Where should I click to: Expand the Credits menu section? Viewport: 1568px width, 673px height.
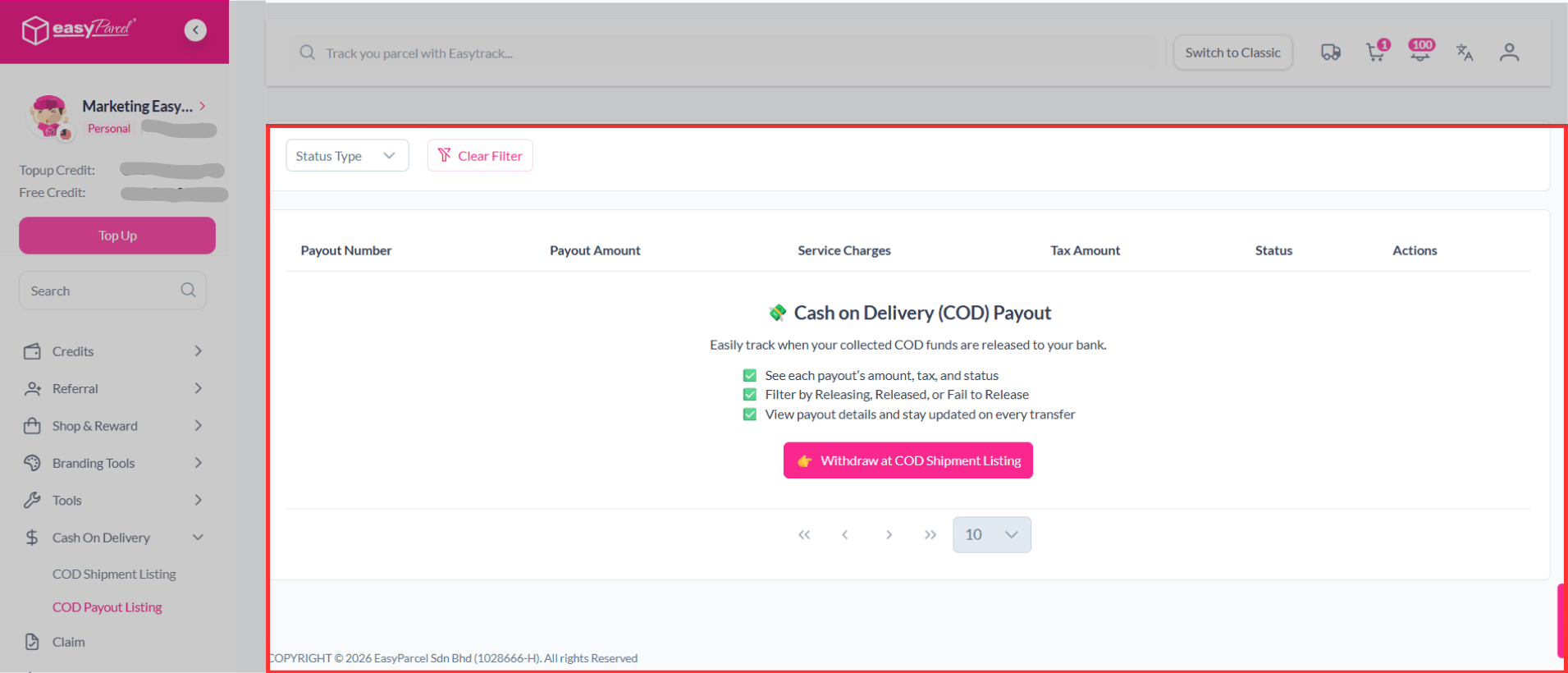[x=113, y=351]
